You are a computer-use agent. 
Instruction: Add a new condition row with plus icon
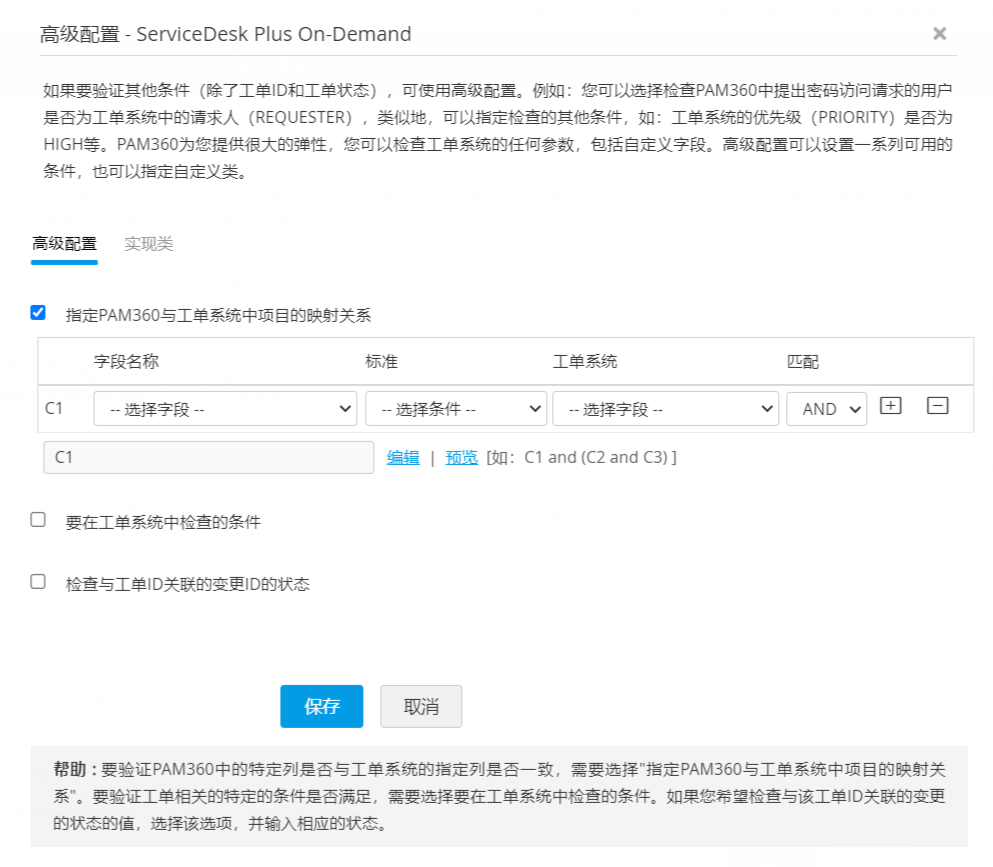pos(890,406)
